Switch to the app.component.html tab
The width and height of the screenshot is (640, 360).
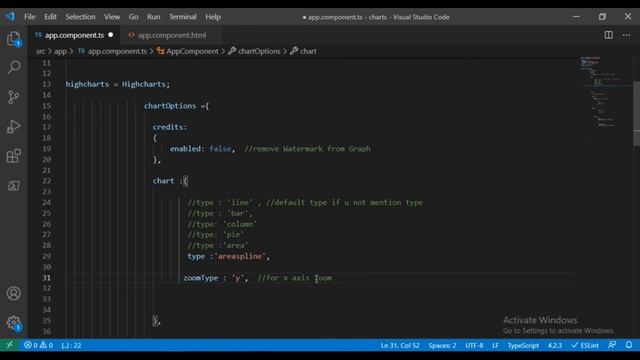(x=171, y=35)
